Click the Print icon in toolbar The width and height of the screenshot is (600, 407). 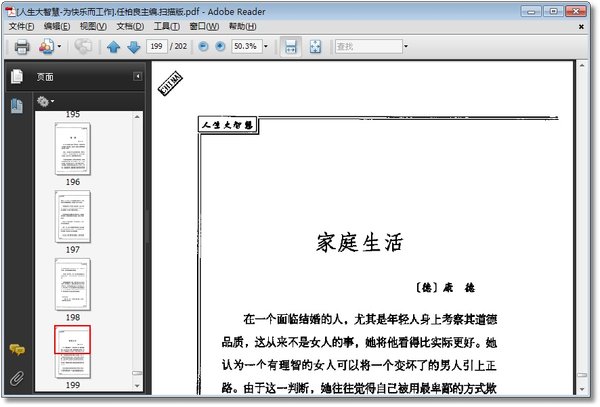[22, 47]
